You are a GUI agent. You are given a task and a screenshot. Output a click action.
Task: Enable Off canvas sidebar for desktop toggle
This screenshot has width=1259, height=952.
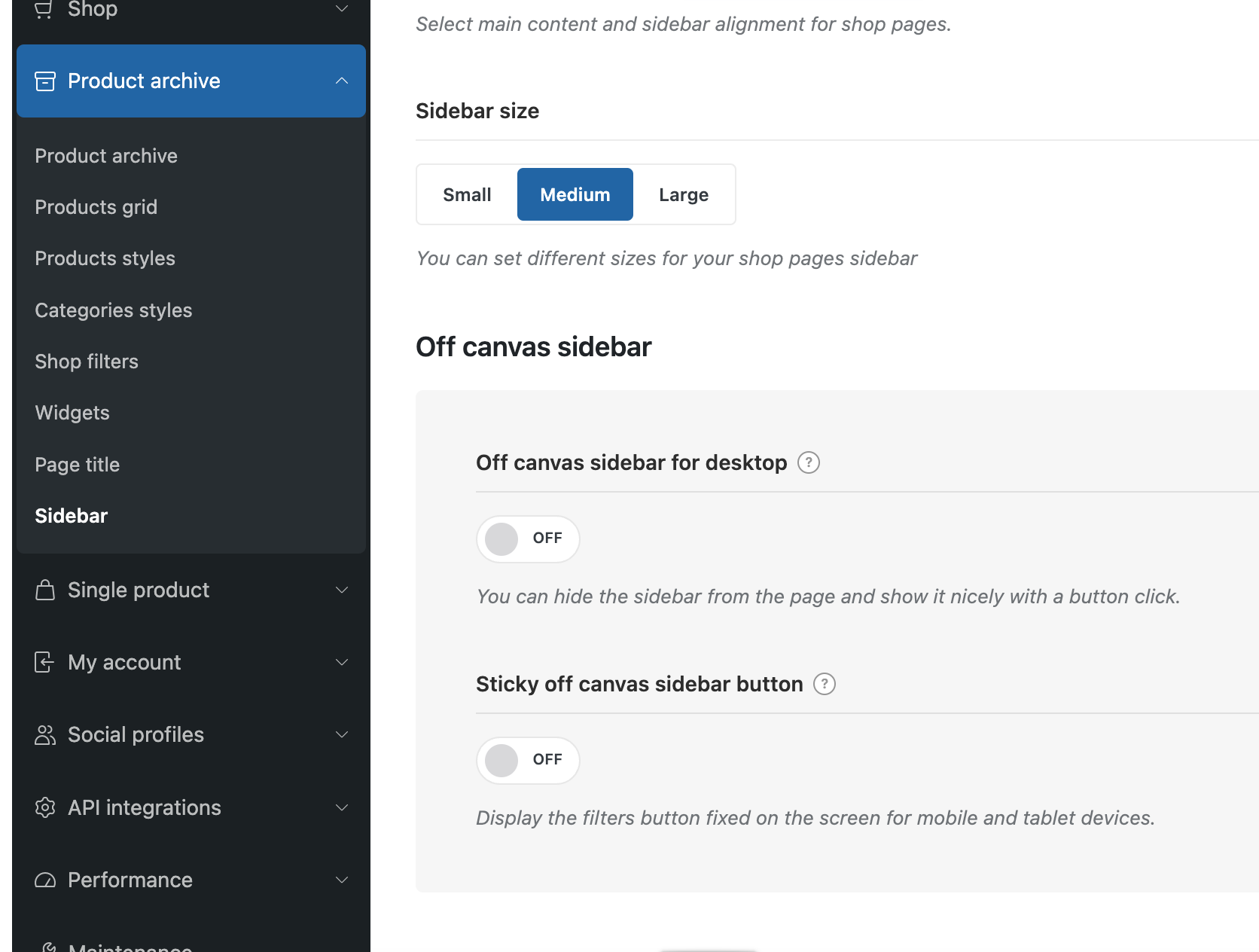point(527,539)
